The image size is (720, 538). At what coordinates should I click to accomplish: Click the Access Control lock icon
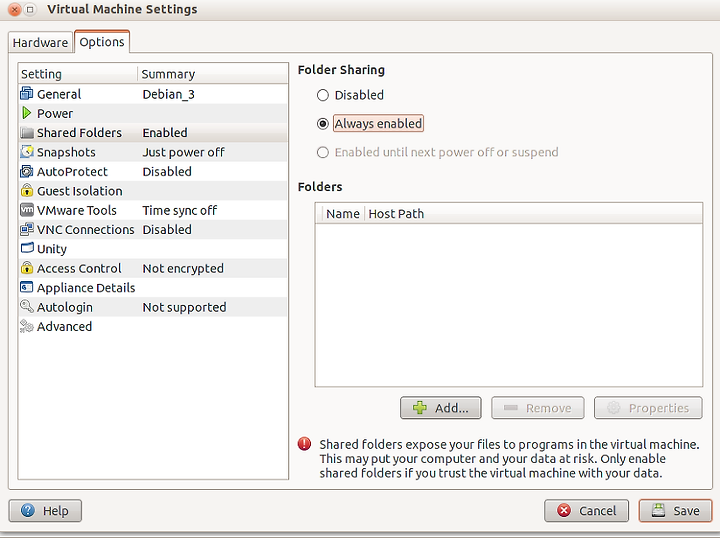click(x=27, y=268)
